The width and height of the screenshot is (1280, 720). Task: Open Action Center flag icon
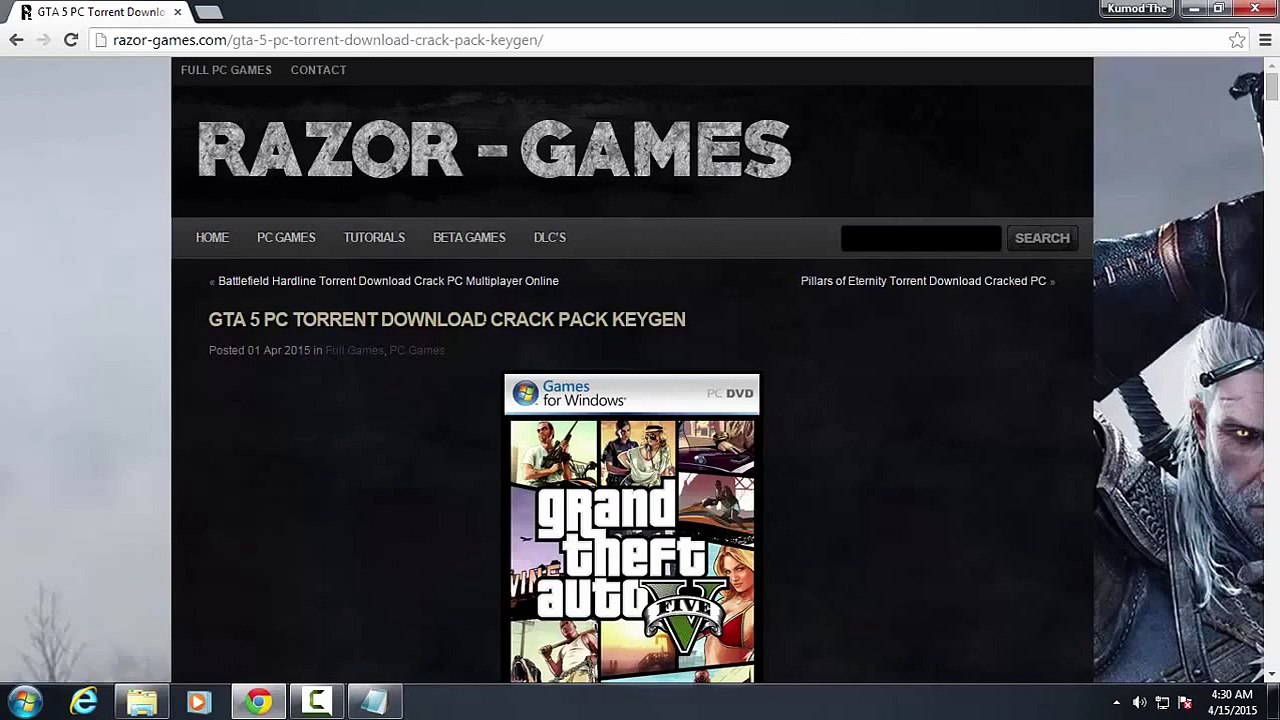(1185, 702)
